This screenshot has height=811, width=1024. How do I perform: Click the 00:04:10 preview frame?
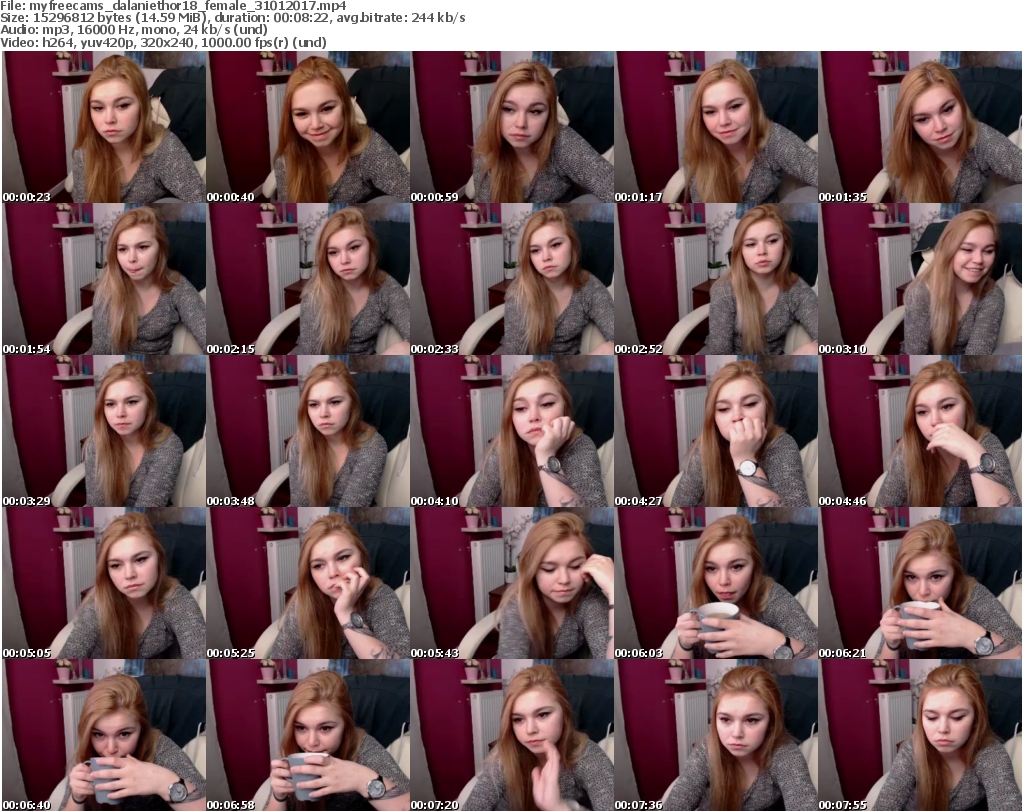(512, 431)
